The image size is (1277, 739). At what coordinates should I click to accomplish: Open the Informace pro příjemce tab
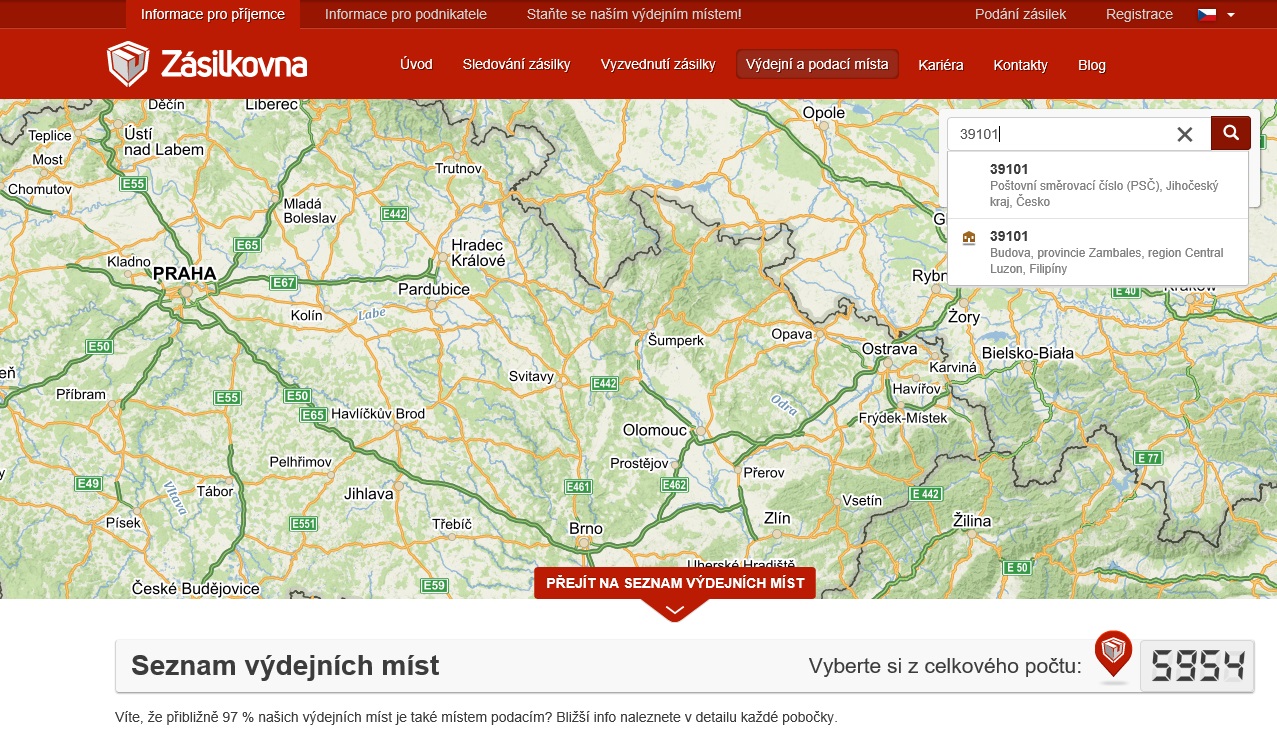pyautogui.click(x=212, y=14)
